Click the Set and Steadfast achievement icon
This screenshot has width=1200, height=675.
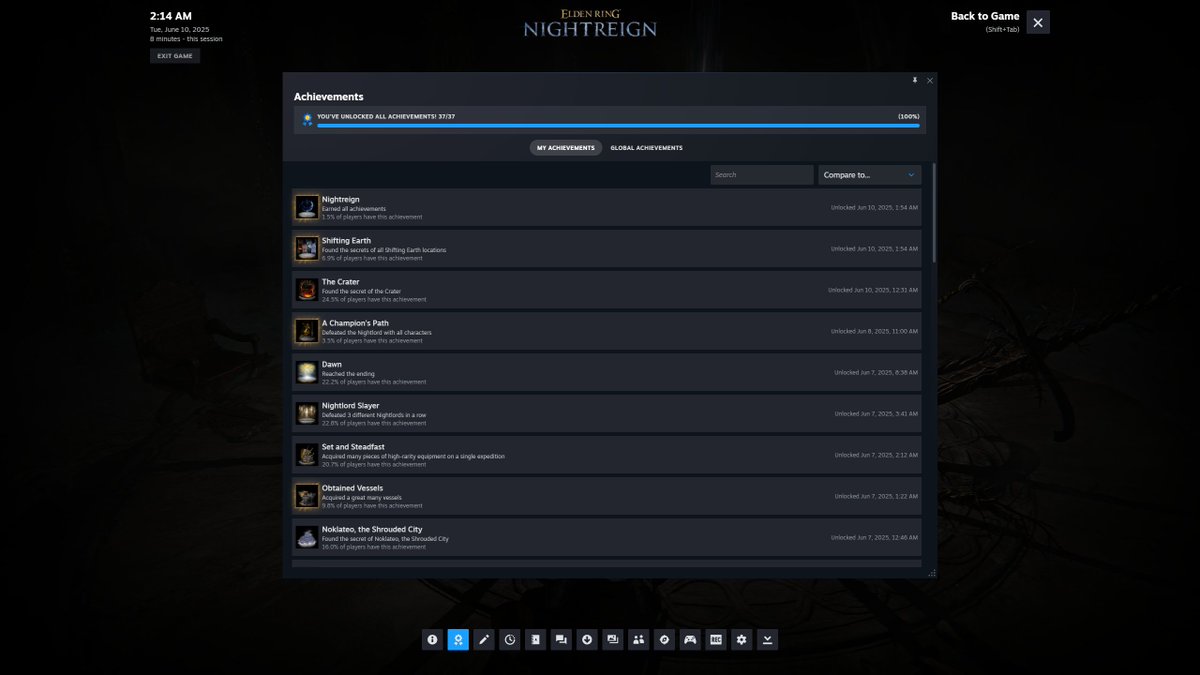[307, 455]
